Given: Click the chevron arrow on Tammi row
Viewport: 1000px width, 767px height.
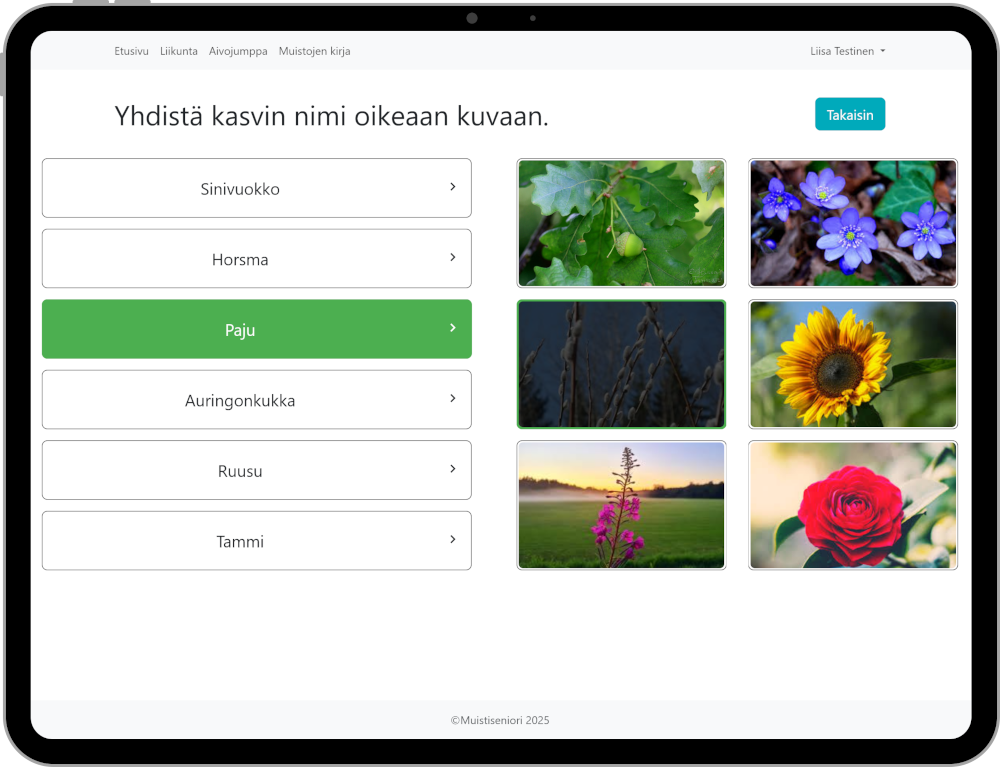Looking at the screenshot, I should pos(452,540).
